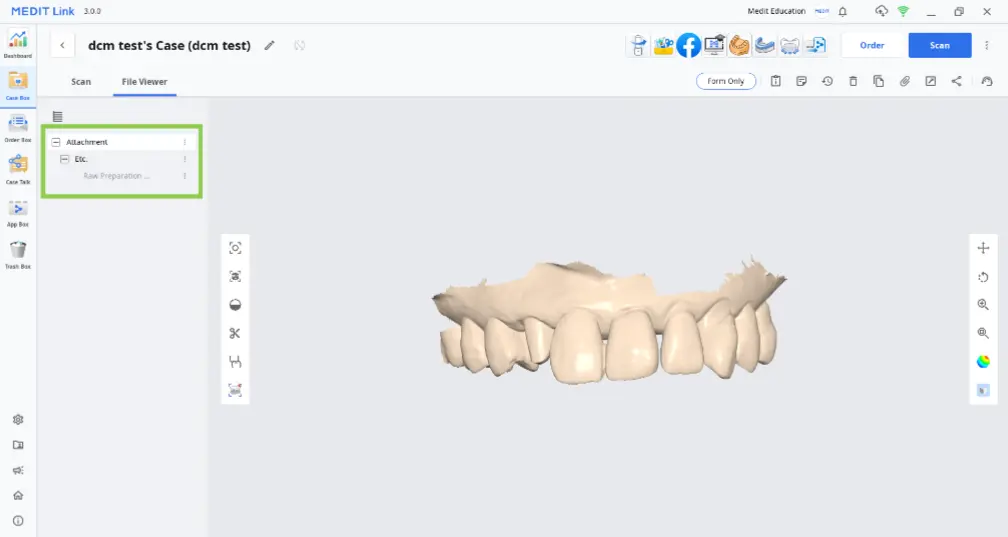Open settings gear in sidebar
The width and height of the screenshot is (1008, 537).
[18, 419]
